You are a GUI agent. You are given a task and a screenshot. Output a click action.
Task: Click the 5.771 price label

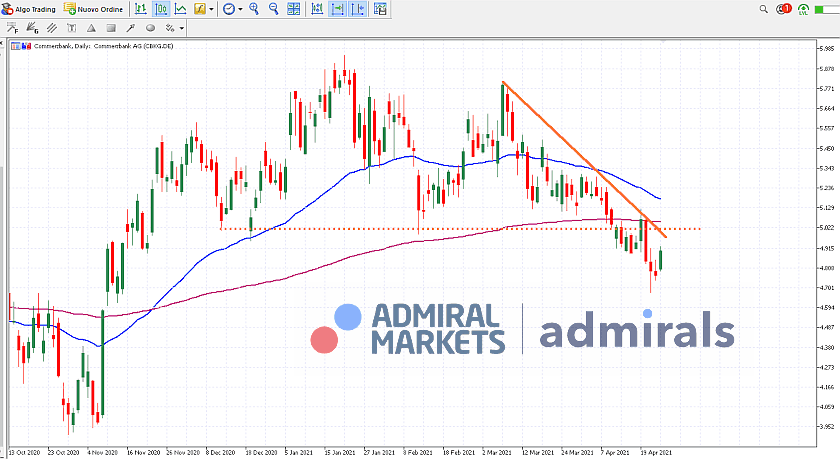tap(826, 88)
